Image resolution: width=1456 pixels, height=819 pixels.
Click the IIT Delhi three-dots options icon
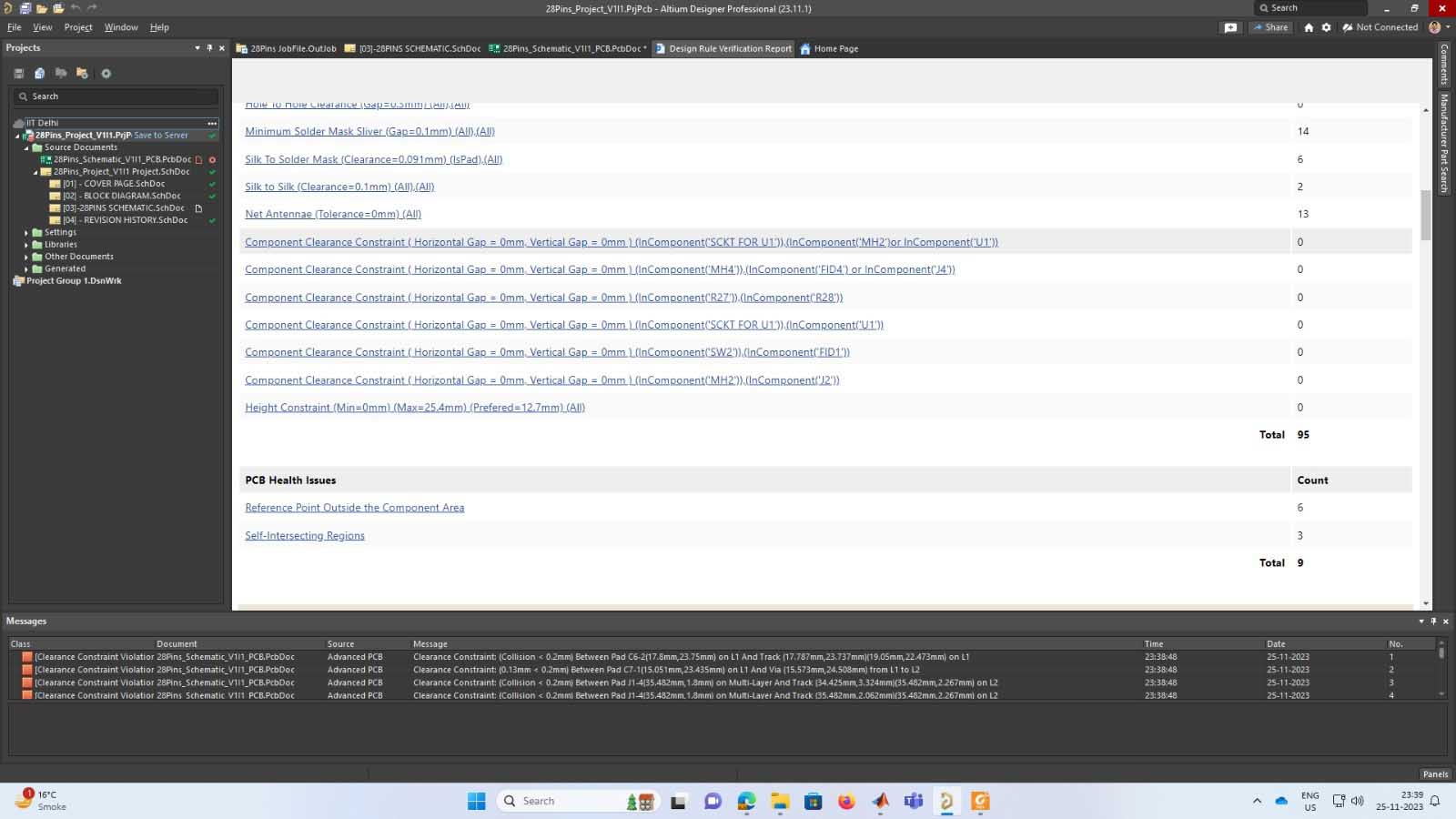point(212,123)
